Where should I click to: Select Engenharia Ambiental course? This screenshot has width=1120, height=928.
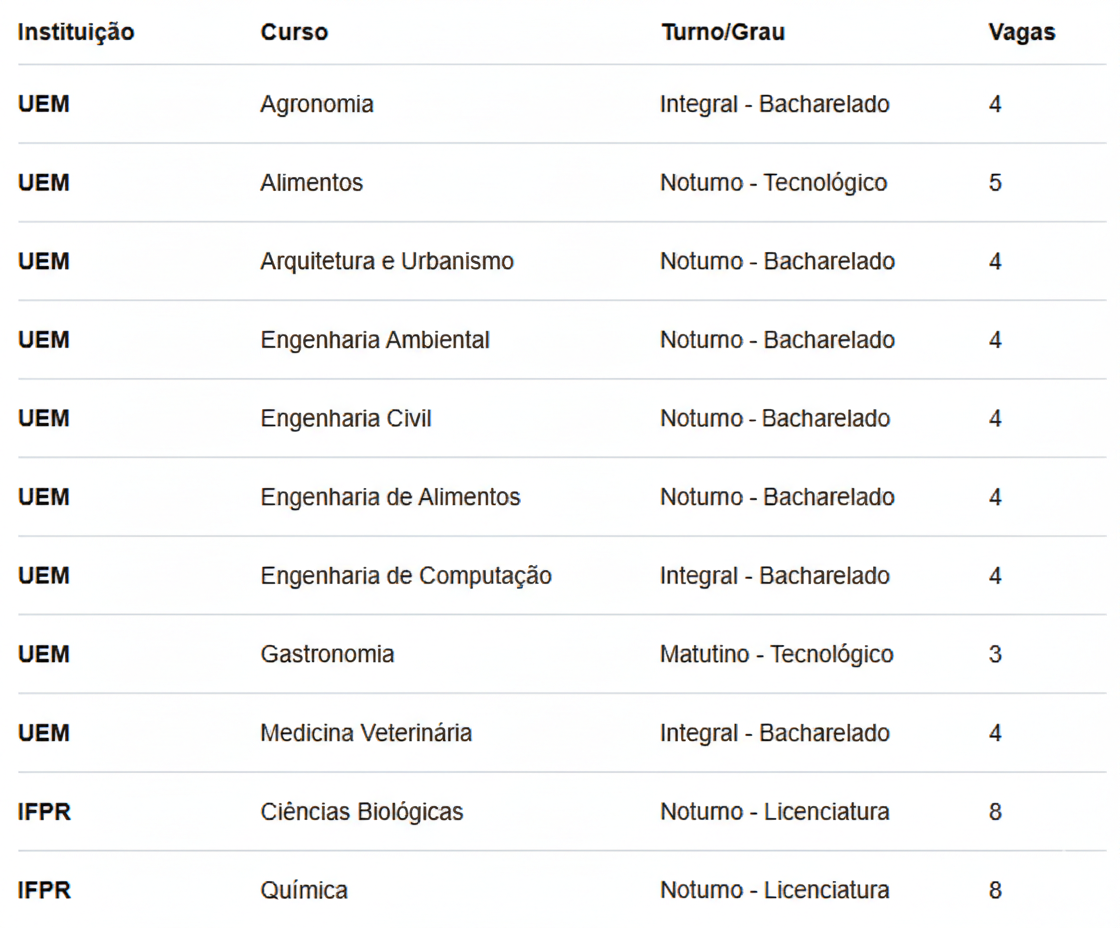pos(375,340)
